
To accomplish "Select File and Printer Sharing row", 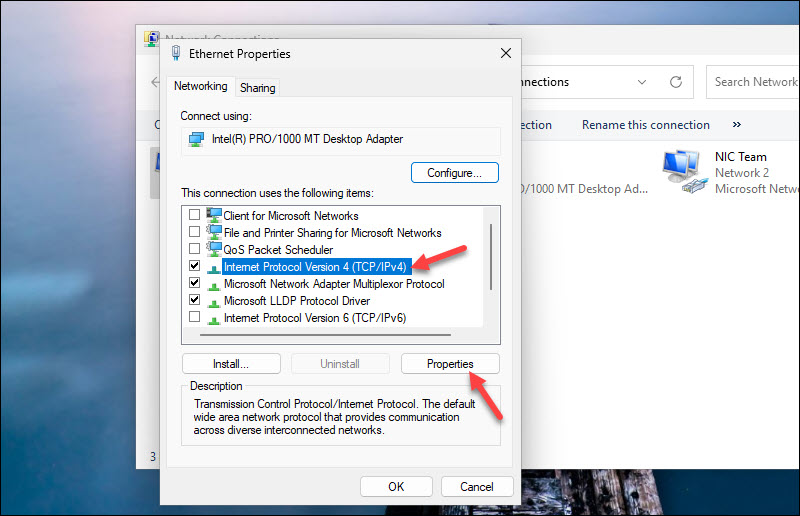I will (333, 233).
